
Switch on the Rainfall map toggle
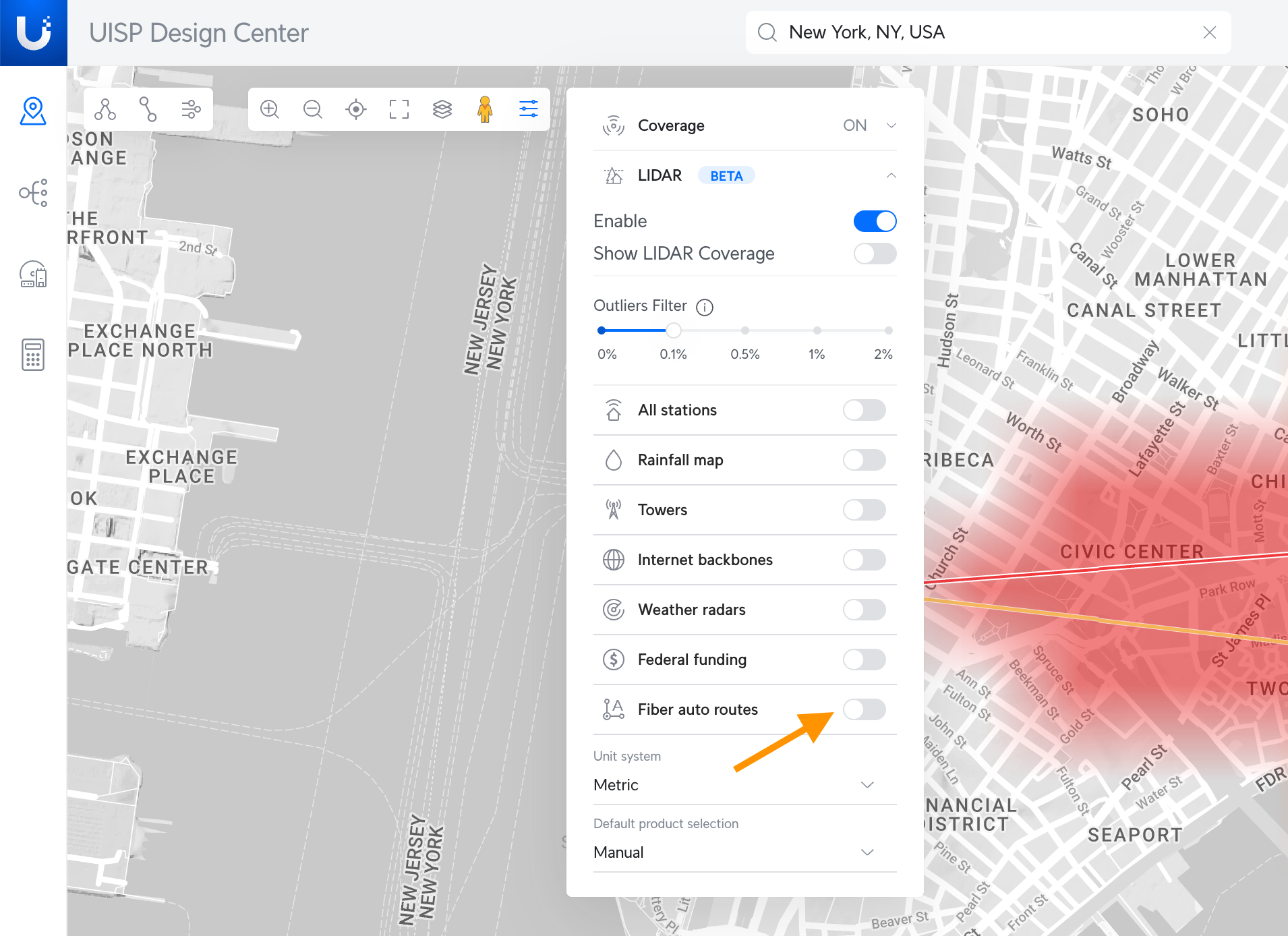coord(864,460)
